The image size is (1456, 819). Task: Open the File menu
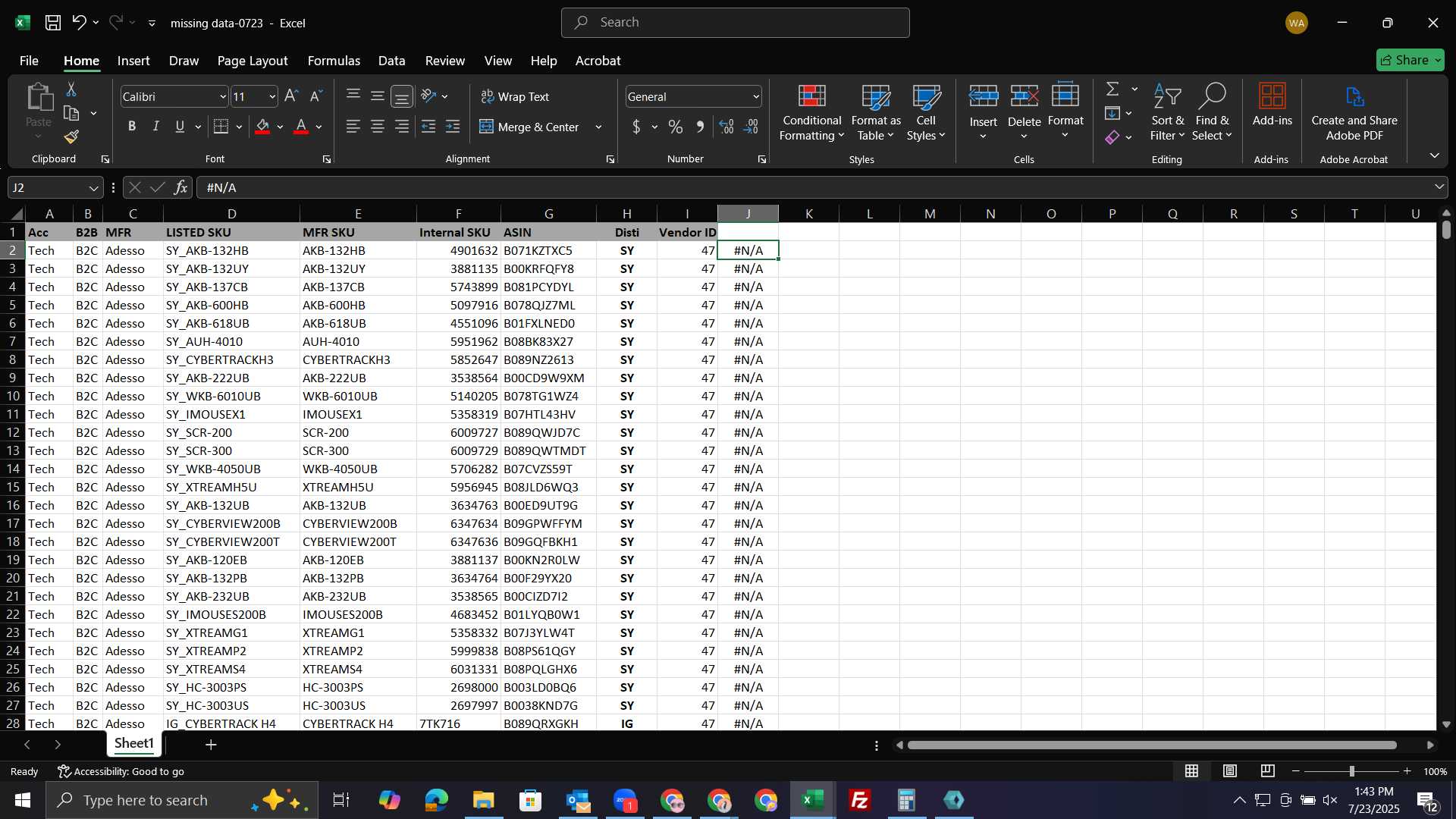point(29,61)
